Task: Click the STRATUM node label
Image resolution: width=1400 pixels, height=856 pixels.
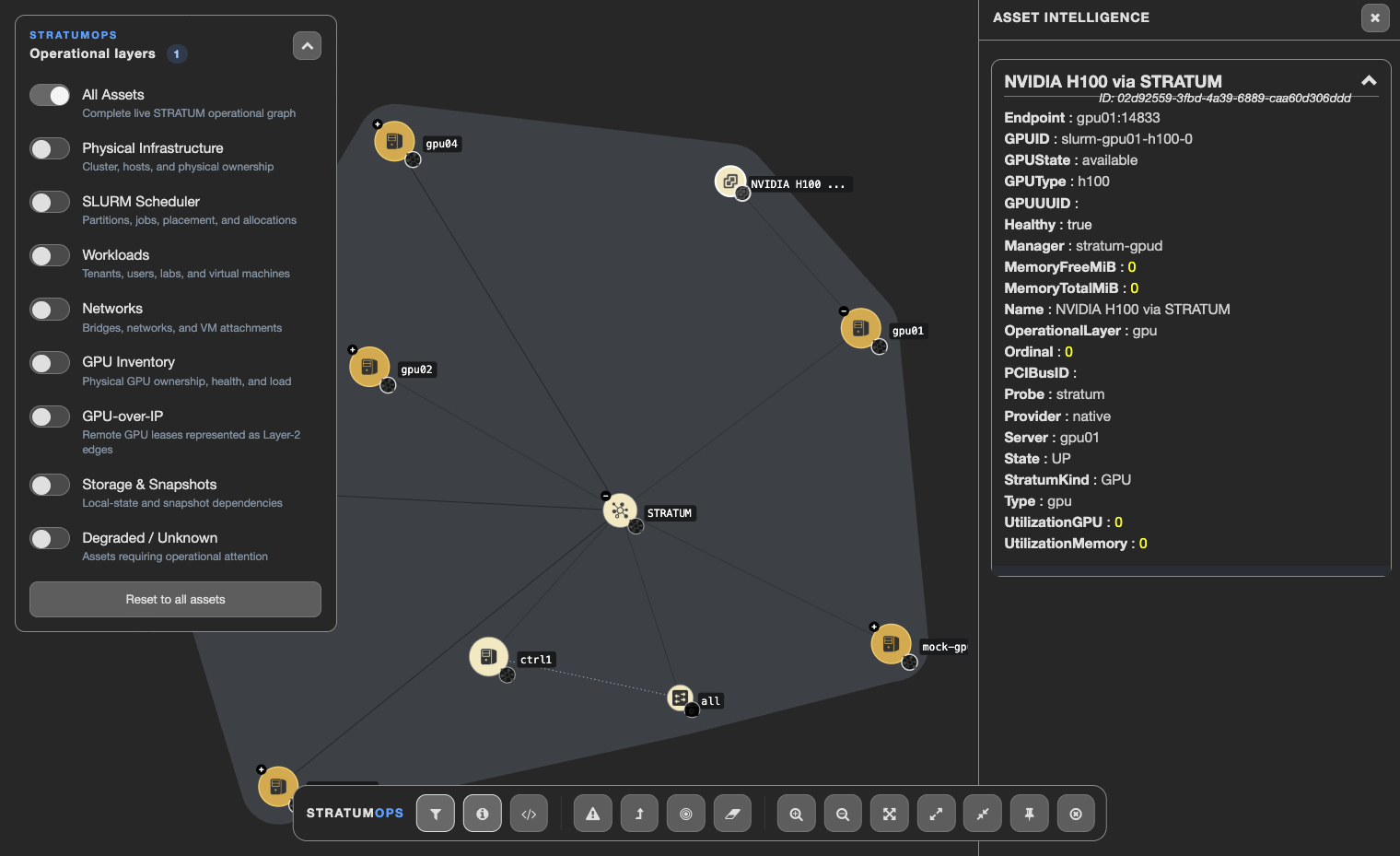Action: 670,513
